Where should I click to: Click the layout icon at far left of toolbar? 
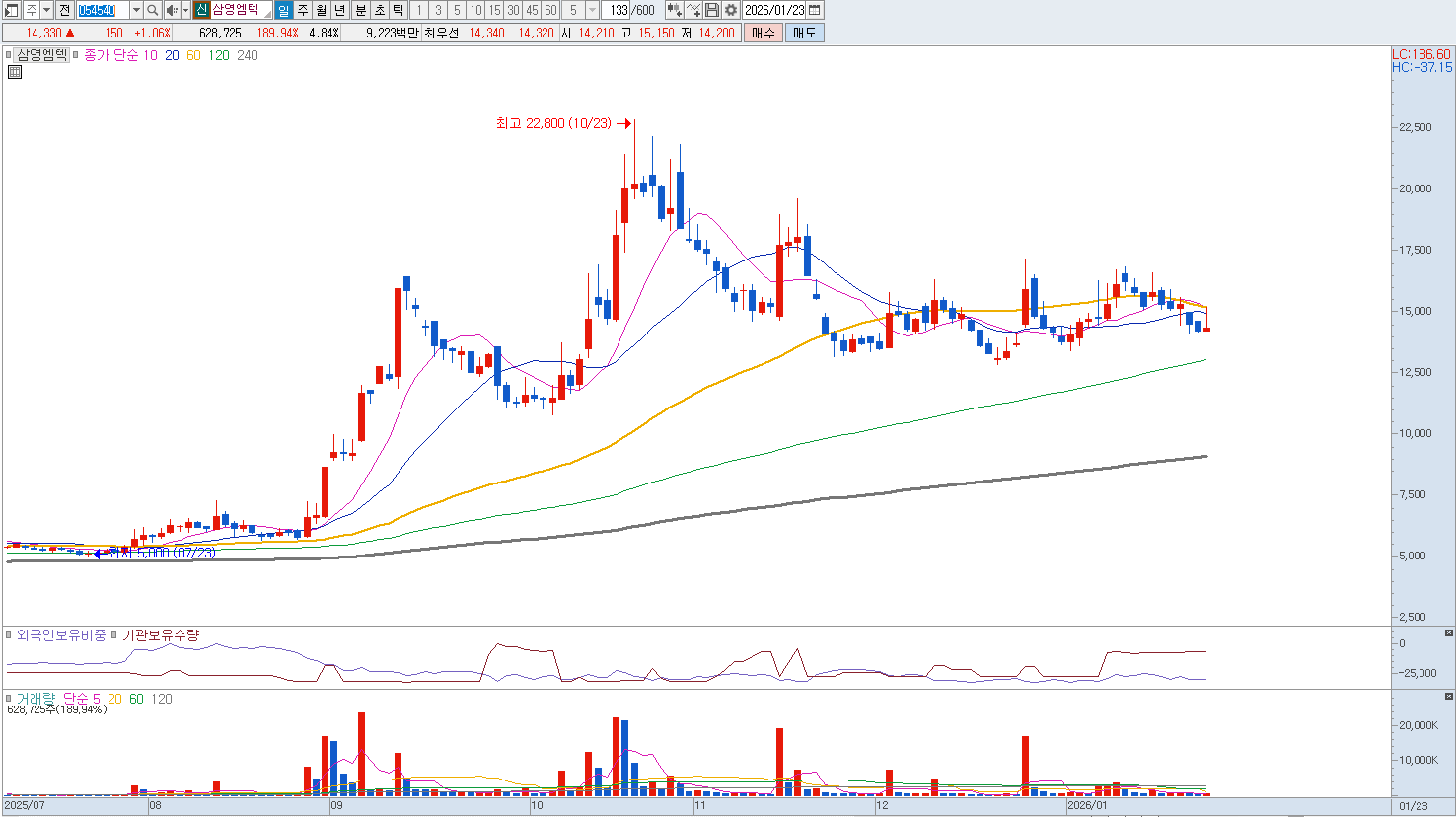pyautogui.click(x=12, y=10)
